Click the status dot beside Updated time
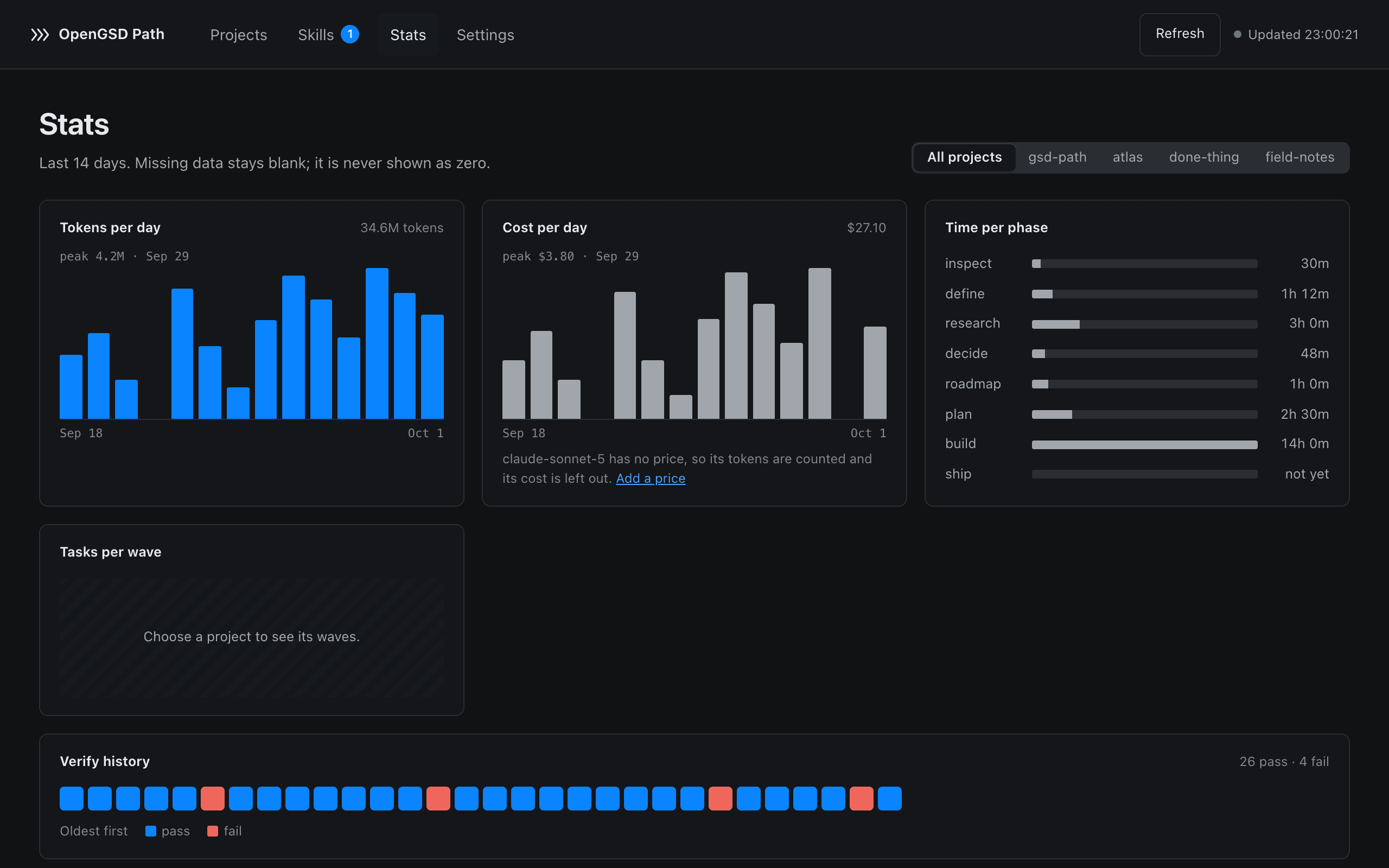Screen dimensions: 1389x868 click(x=1238, y=34)
